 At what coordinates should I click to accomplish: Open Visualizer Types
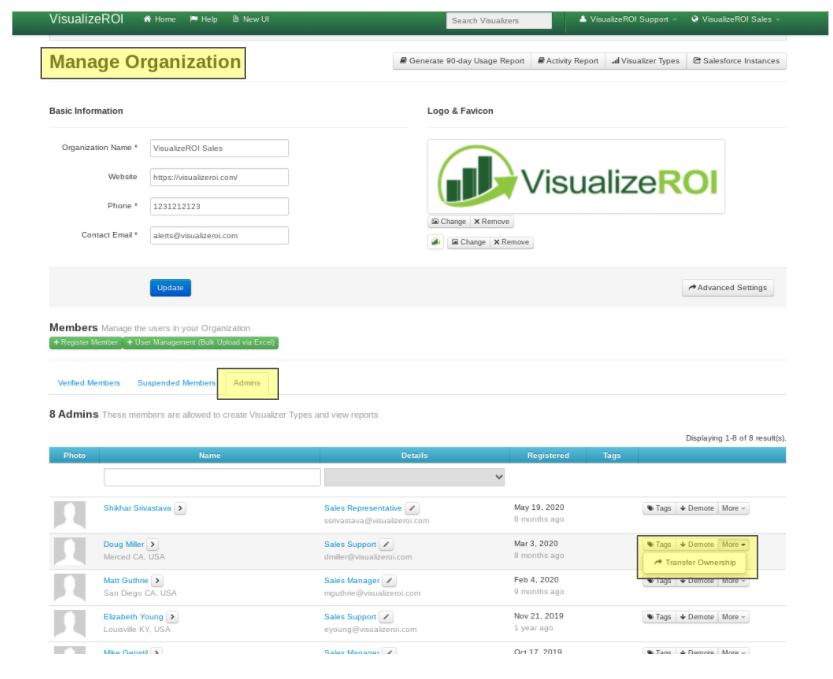(645, 61)
